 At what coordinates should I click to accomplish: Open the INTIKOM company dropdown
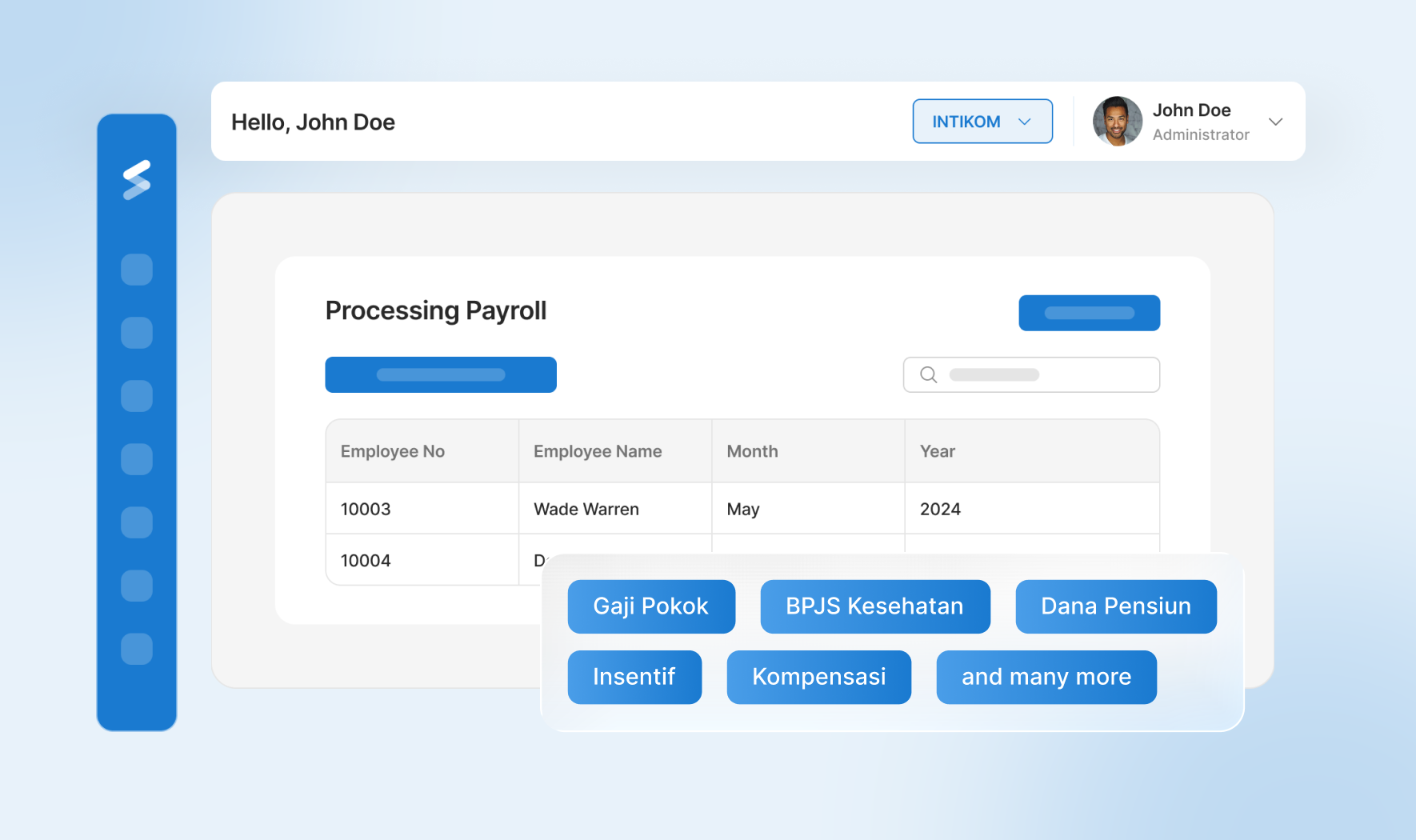point(982,121)
